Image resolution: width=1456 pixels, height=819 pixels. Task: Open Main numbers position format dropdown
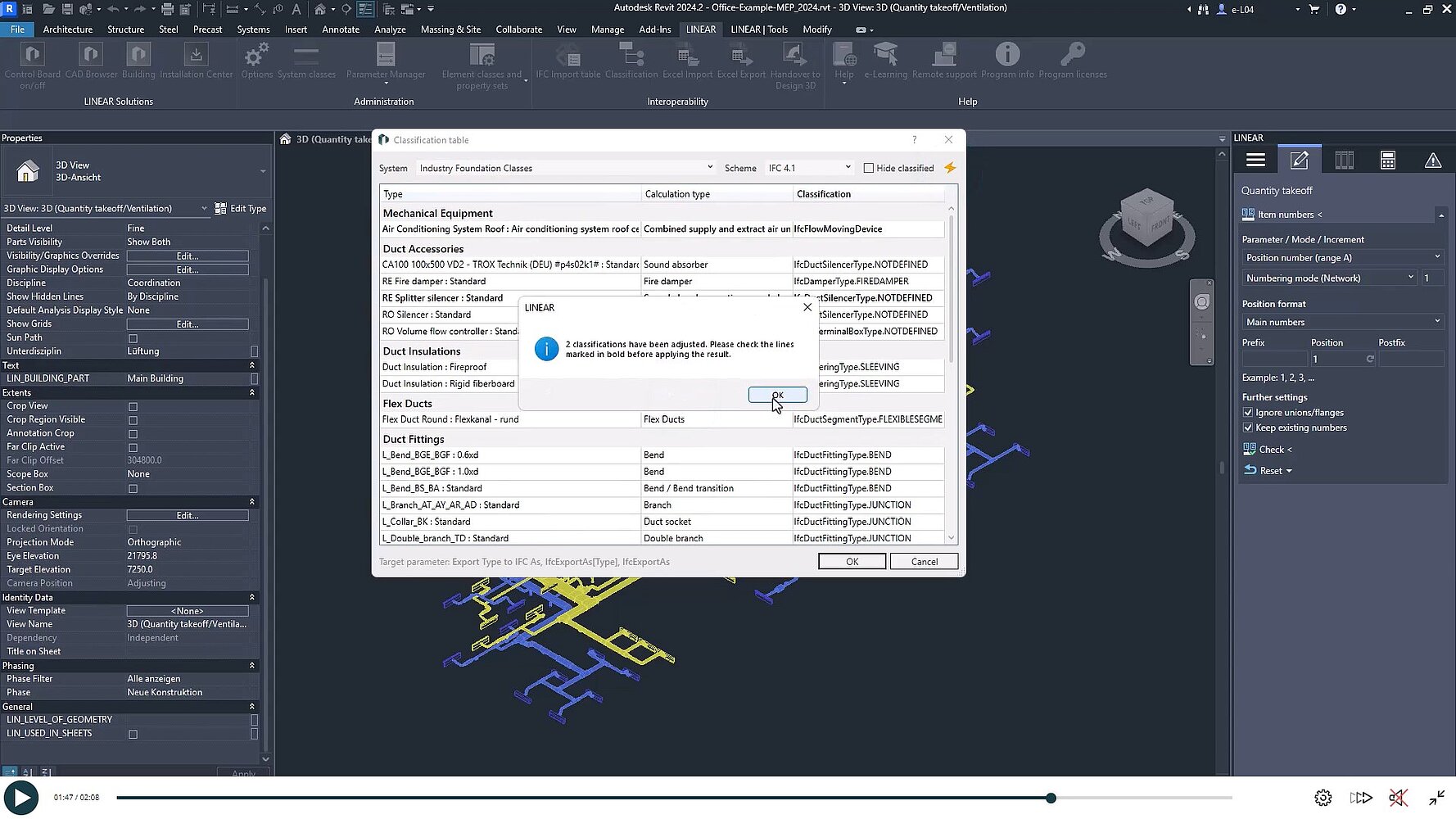tap(1342, 322)
